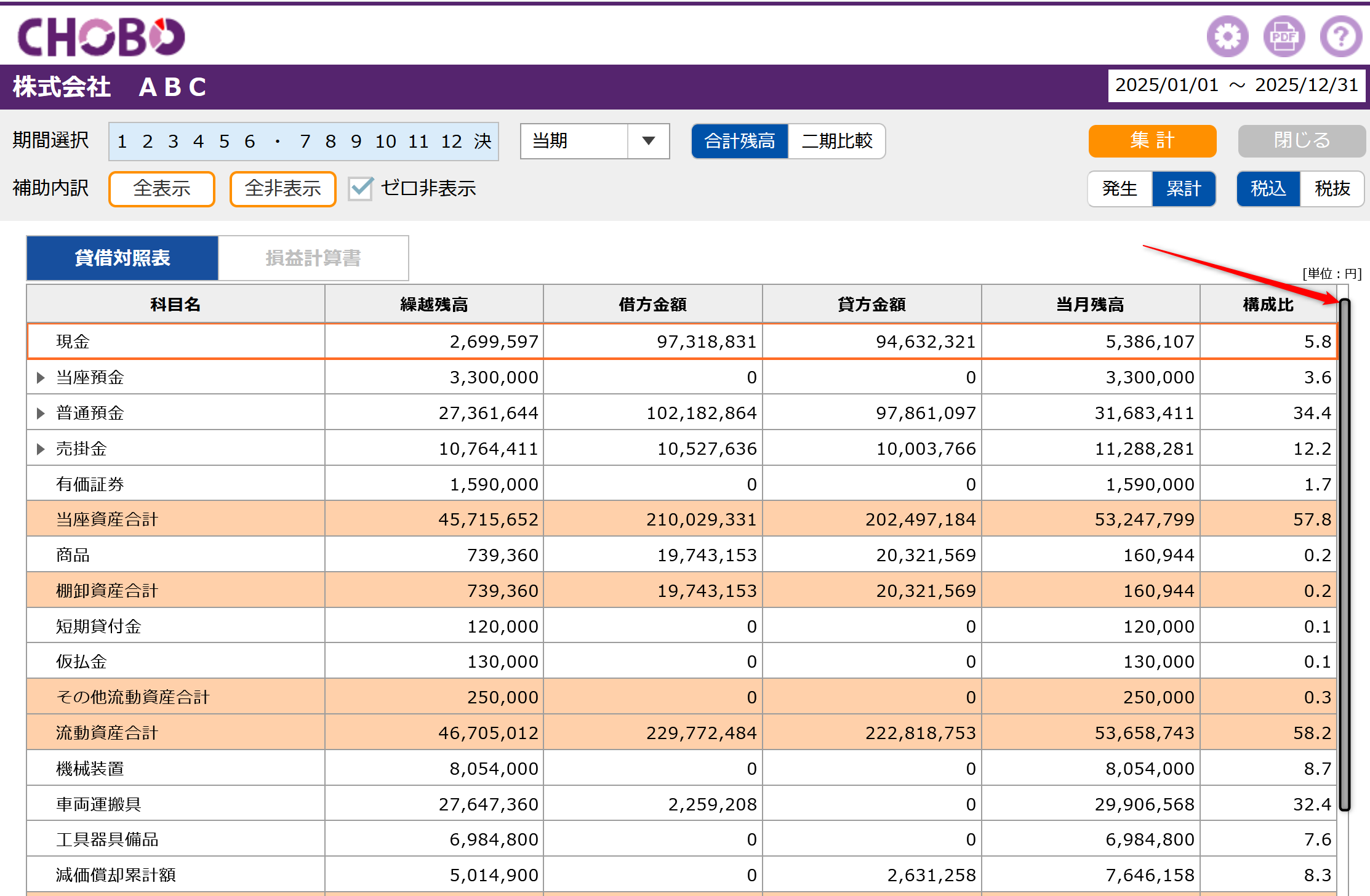Select the 現金 account row
The height and width of the screenshot is (896, 1370).
tap(682, 342)
